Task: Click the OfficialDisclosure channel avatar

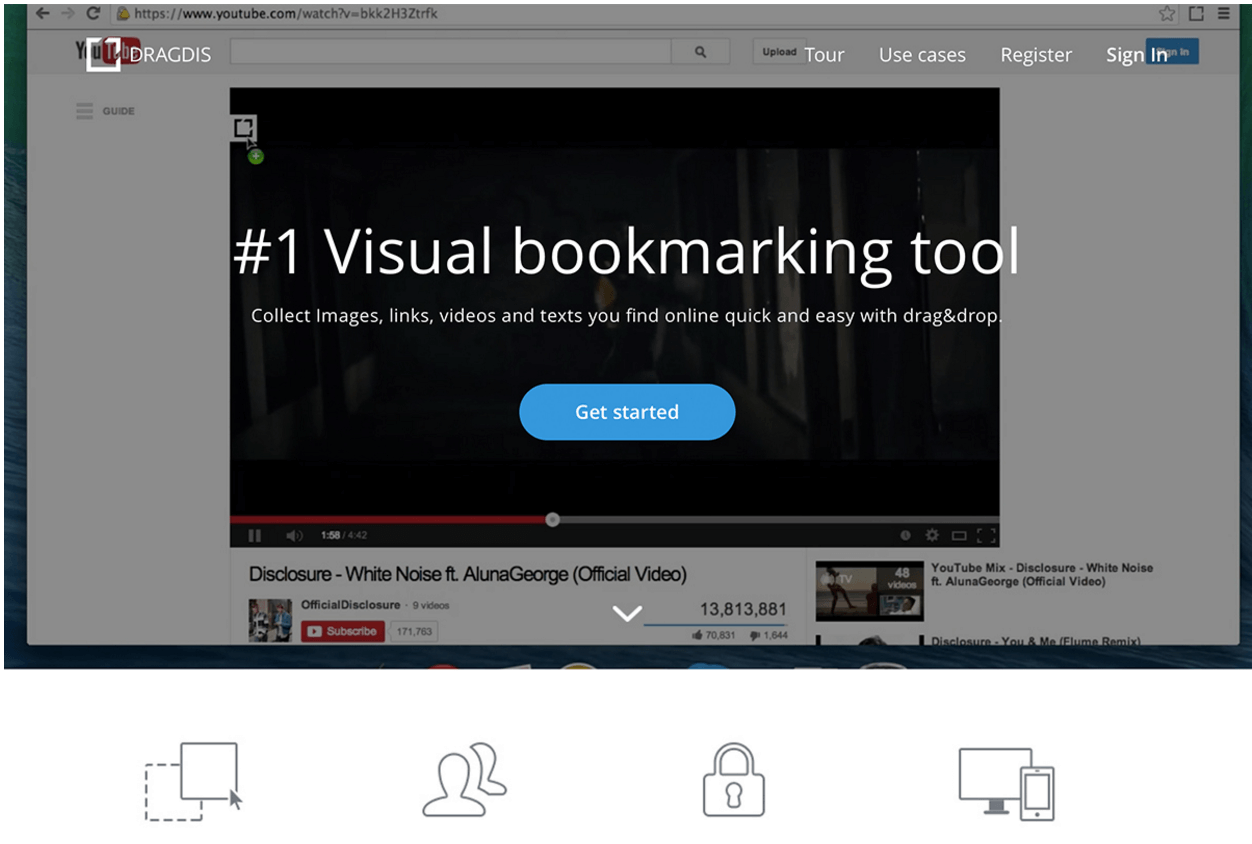Action: tap(270, 620)
